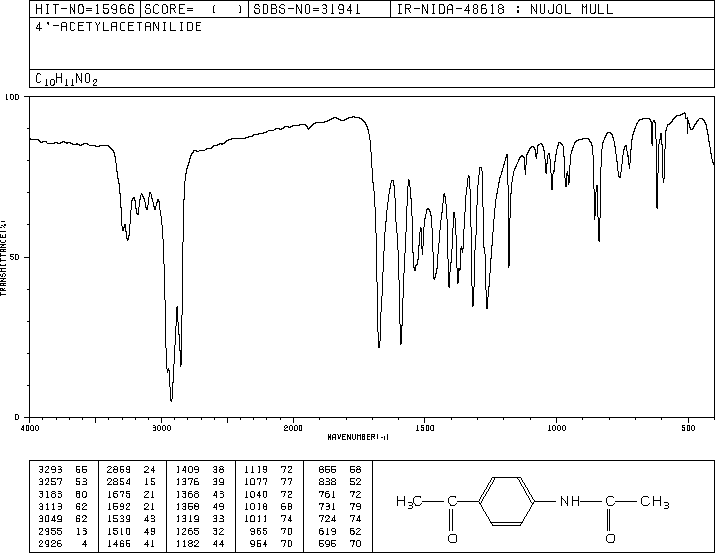Select the 2854 peak entry in the table
The image size is (715, 553).
131,482
